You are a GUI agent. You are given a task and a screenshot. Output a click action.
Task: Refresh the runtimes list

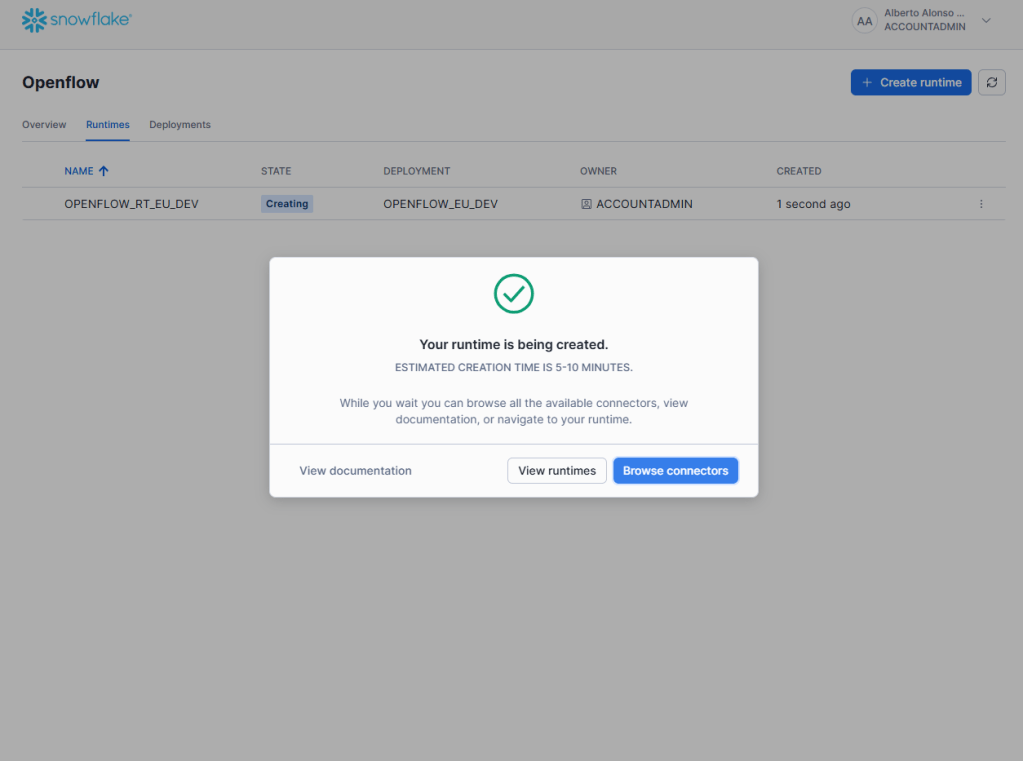pyautogui.click(x=991, y=83)
